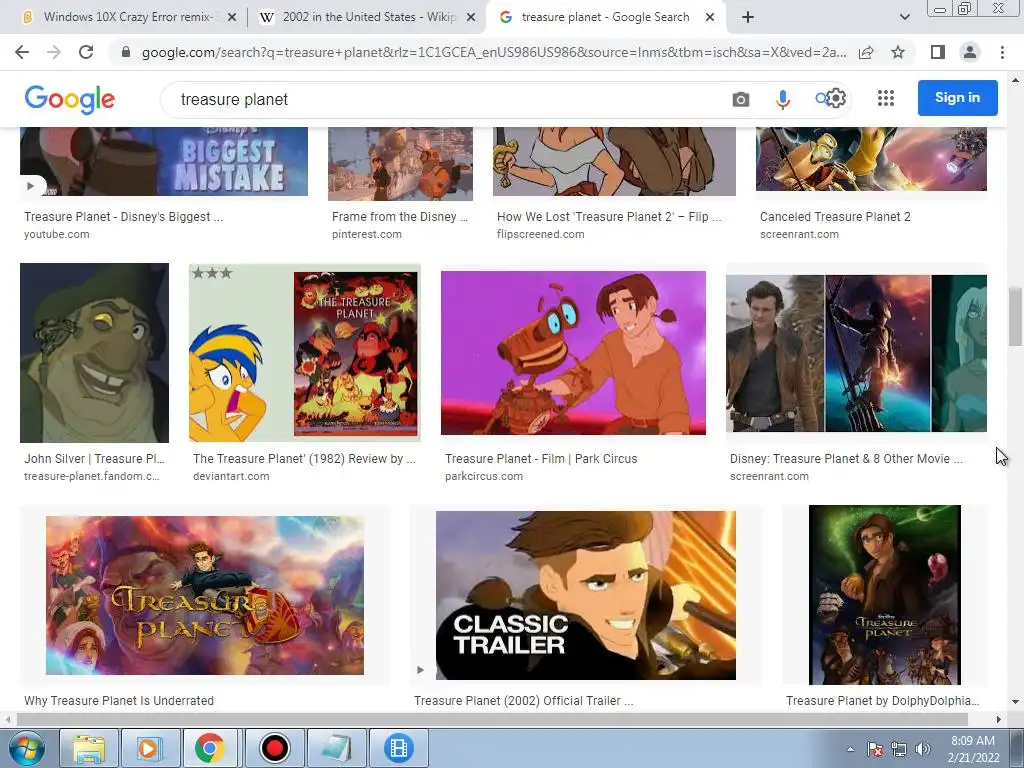Open Action Center flag tray icon
1024x768 pixels.
pyautogui.click(x=875, y=749)
